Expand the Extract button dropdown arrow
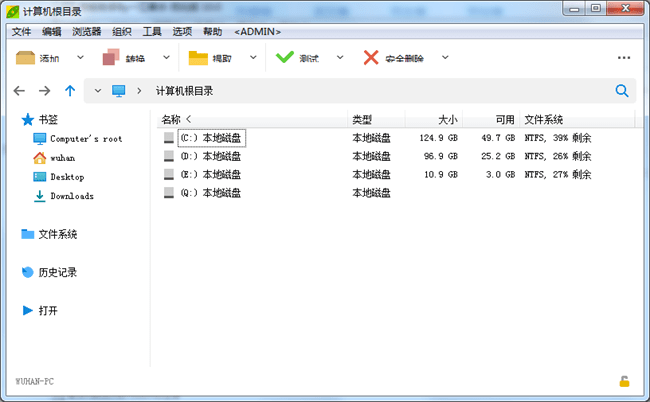The image size is (650, 402). [253, 58]
